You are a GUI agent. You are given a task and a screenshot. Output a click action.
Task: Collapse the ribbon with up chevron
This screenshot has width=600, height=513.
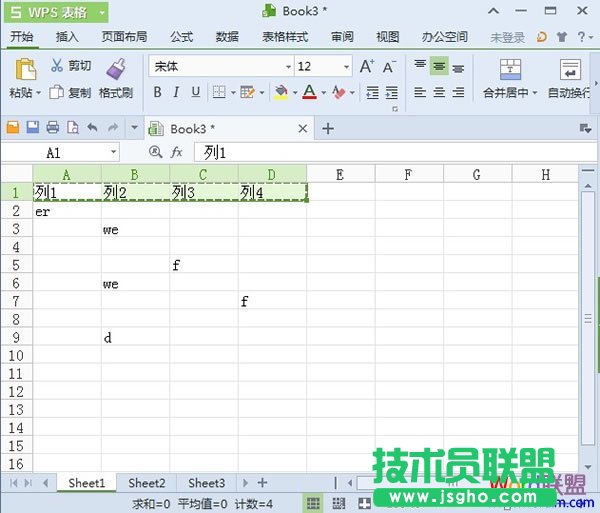493,11
